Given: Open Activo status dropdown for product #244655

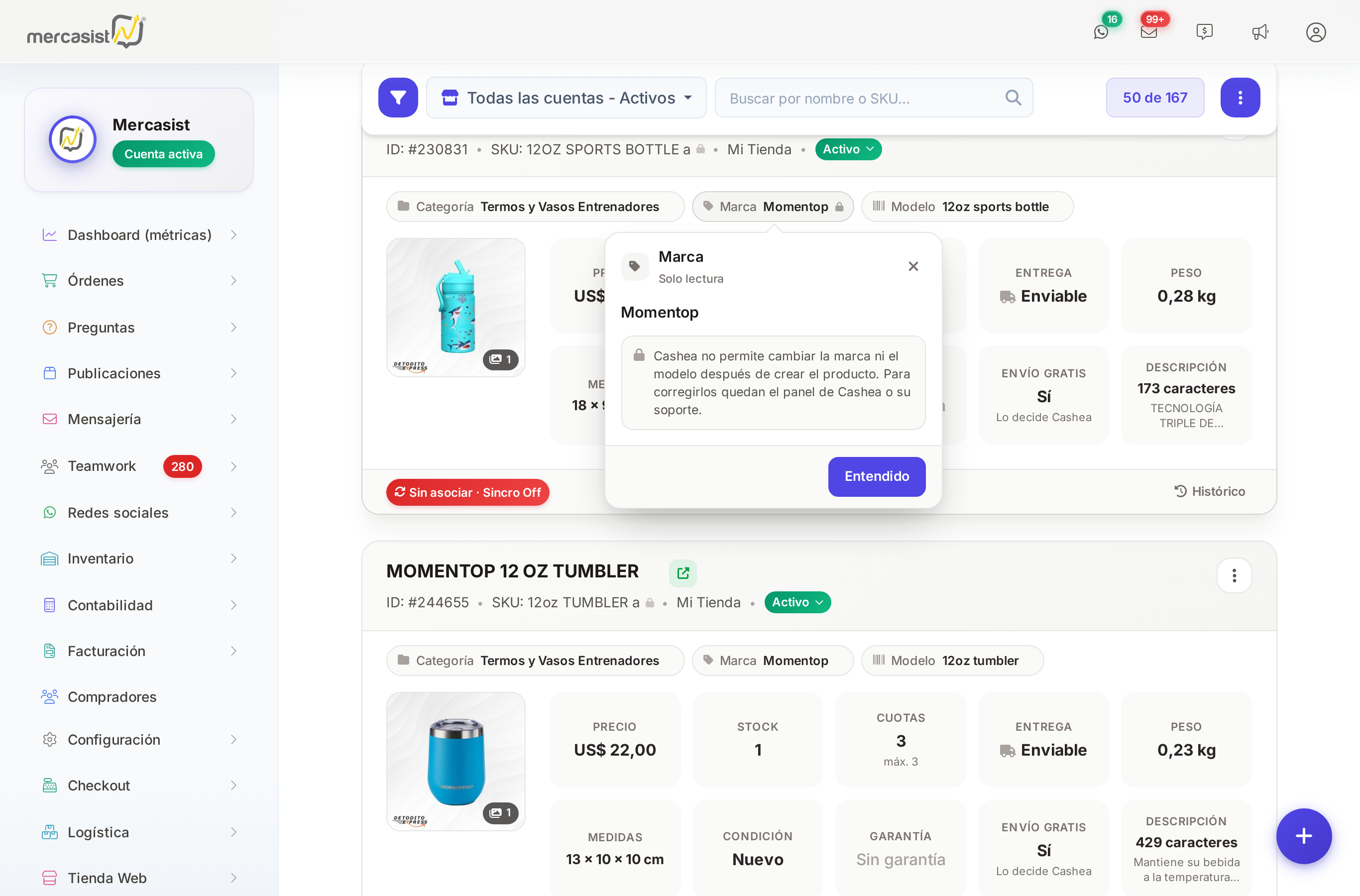Looking at the screenshot, I should [797, 602].
